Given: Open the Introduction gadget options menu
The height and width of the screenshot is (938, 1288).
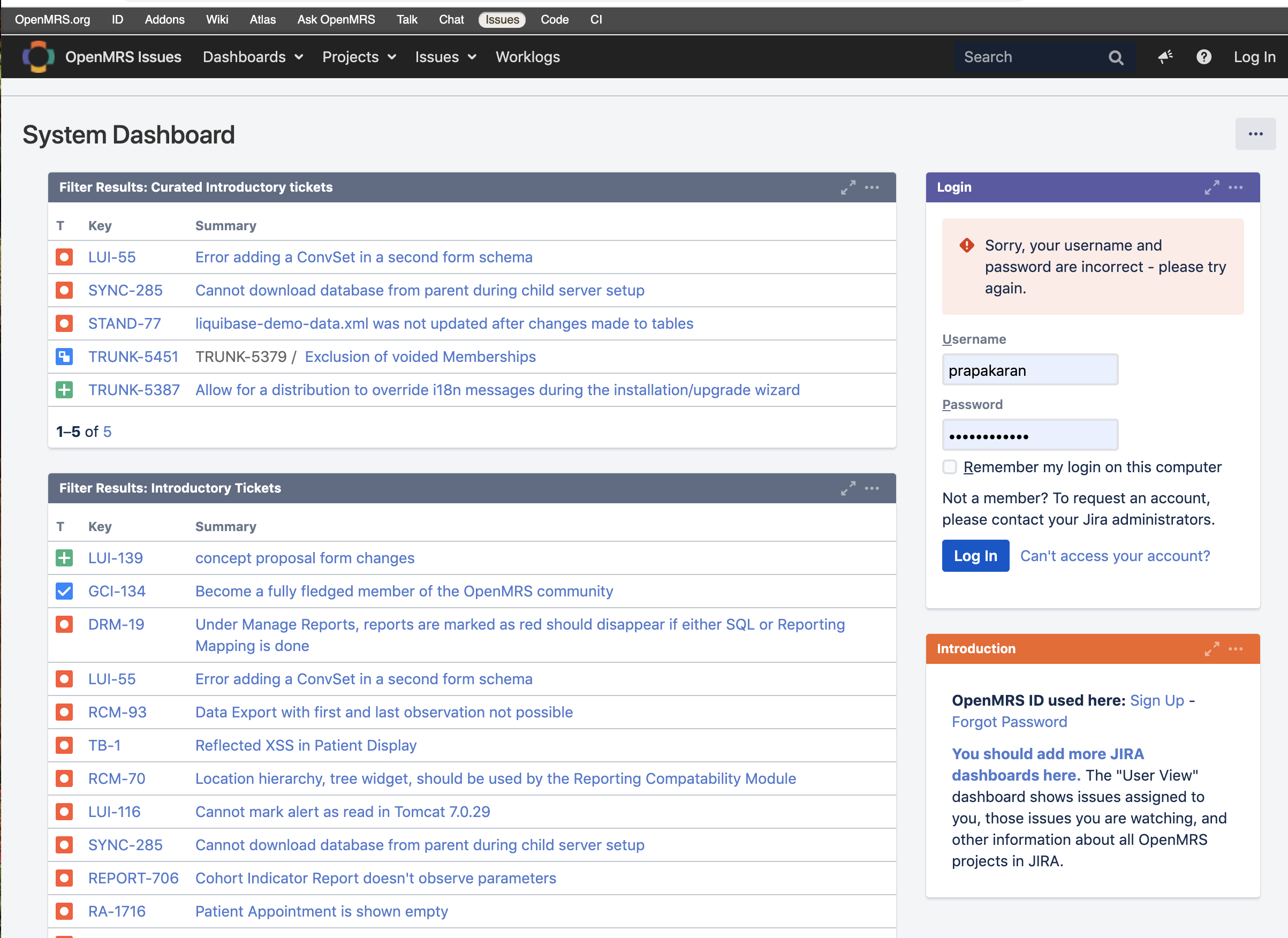Looking at the screenshot, I should (x=1236, y=649).
